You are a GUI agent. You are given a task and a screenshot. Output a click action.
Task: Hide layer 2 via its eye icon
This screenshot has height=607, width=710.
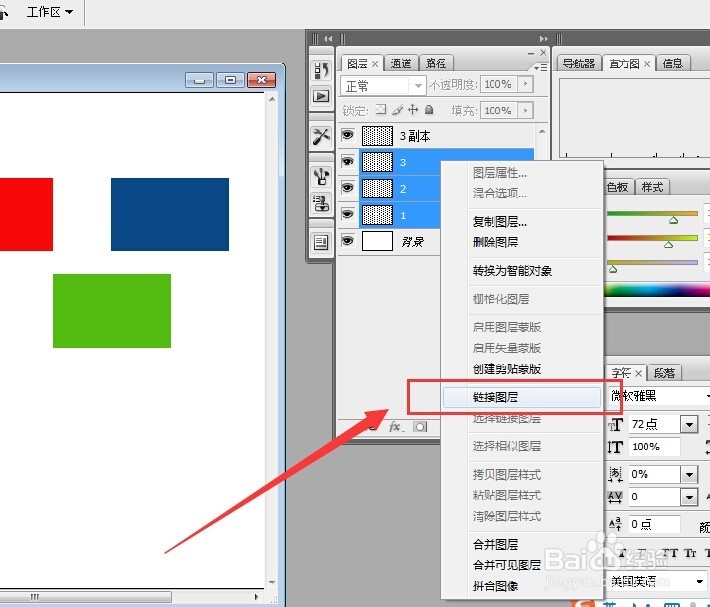tap(347, 187)
